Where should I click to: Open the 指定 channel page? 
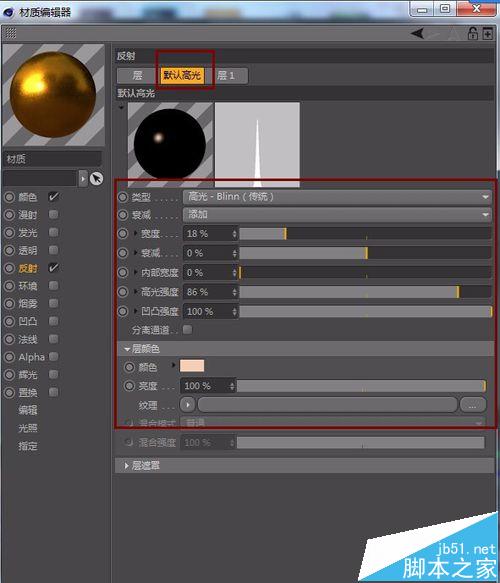(x=28, y=446)
